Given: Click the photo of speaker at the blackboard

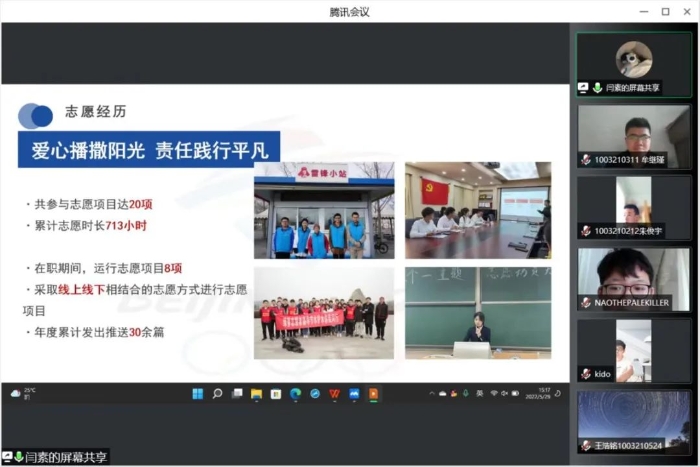Looking at the screenshot, I should coord(478,313).
